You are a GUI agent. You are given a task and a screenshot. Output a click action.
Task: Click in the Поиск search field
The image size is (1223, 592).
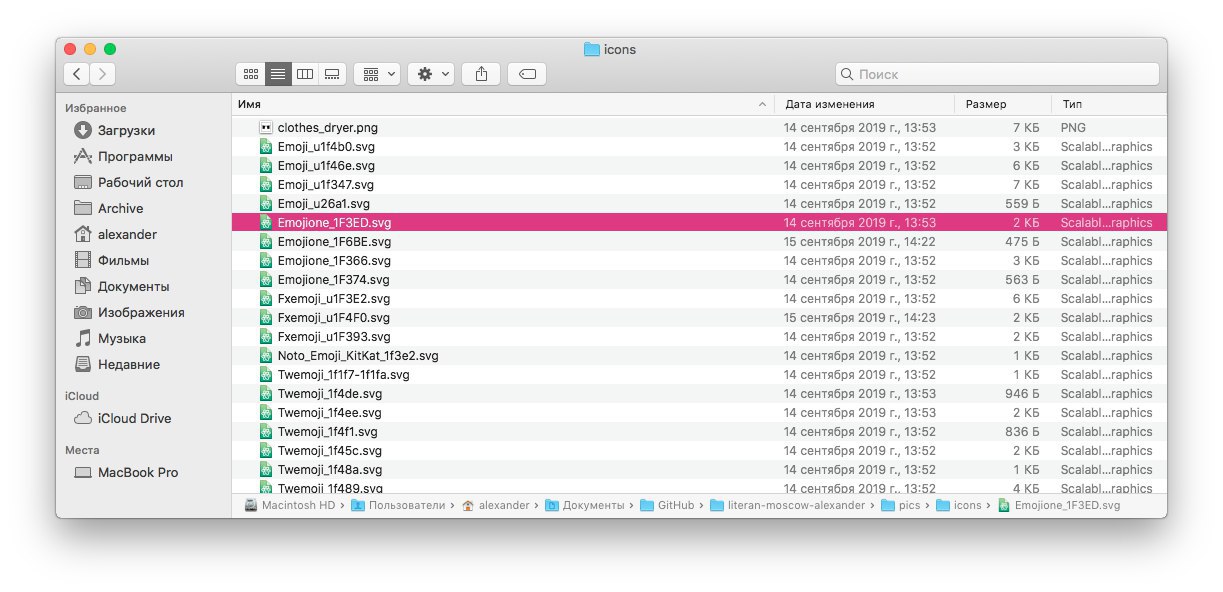pyautogui.click(x=1000, y=74)
